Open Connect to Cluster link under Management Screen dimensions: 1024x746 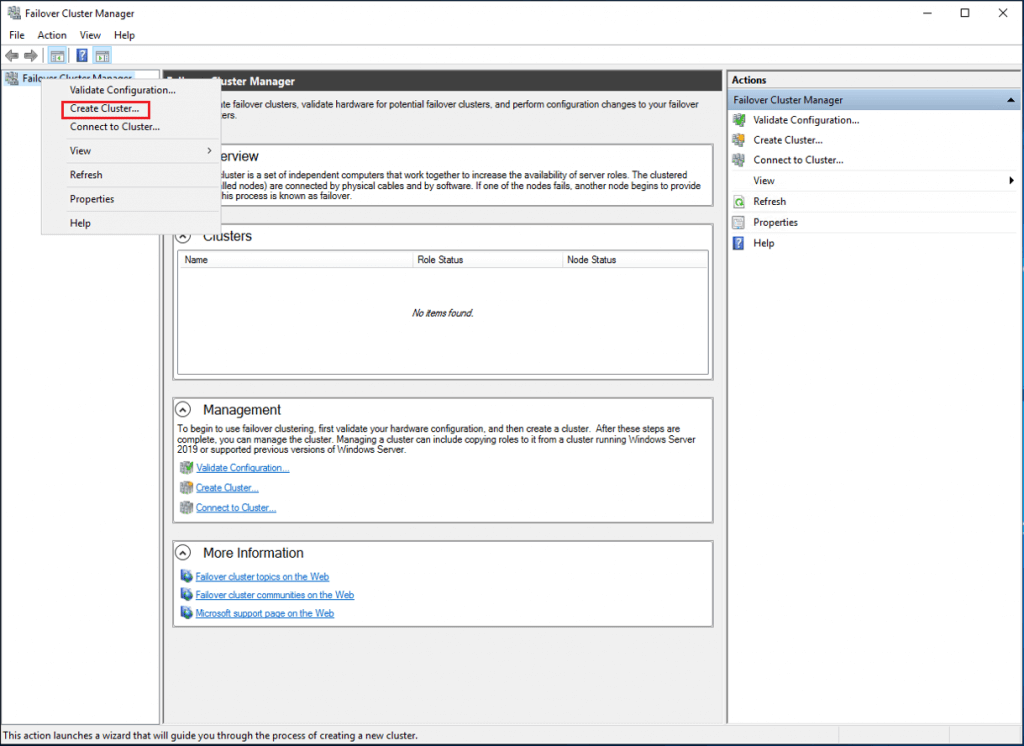pos(236,508)
